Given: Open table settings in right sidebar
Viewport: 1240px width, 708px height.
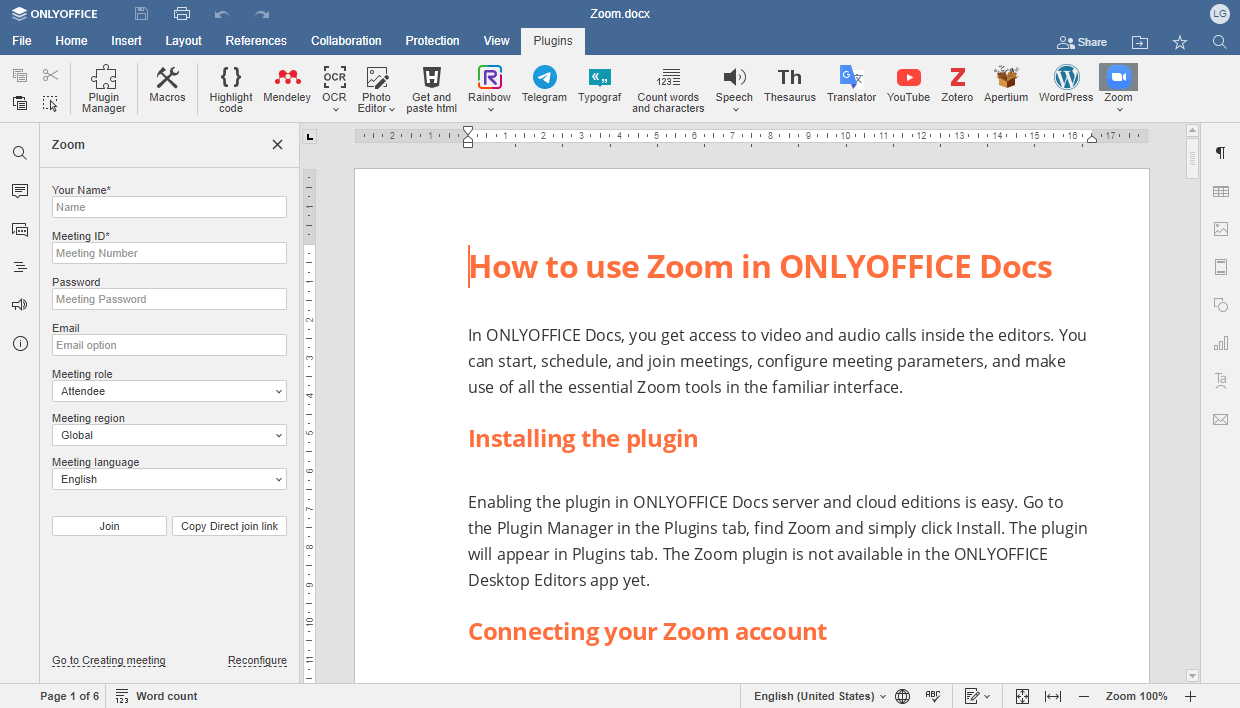Looking at the screenshot, I should click(x=1220, y=191).
